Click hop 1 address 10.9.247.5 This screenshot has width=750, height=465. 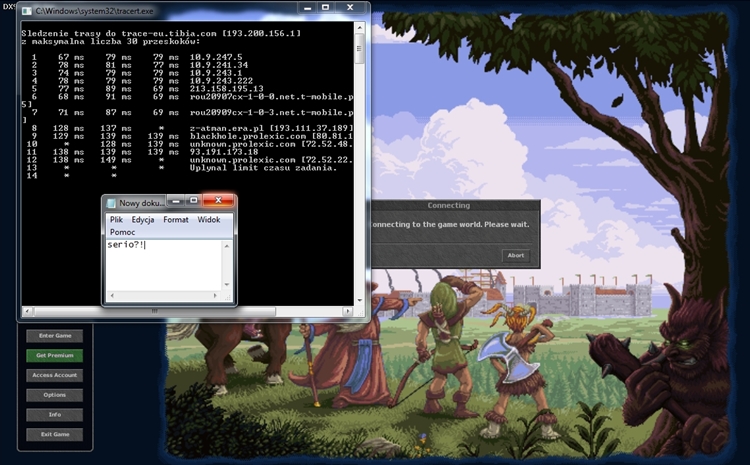[216, 57]
